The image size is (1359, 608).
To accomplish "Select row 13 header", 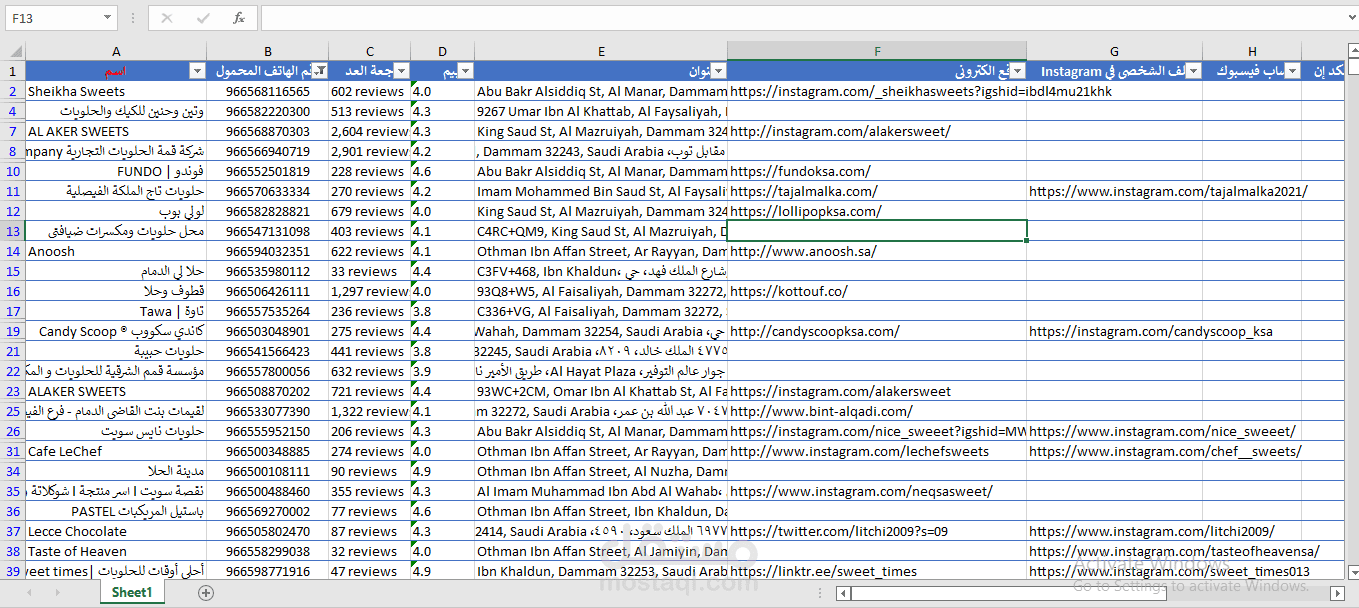I will click(x=13, y=231).
